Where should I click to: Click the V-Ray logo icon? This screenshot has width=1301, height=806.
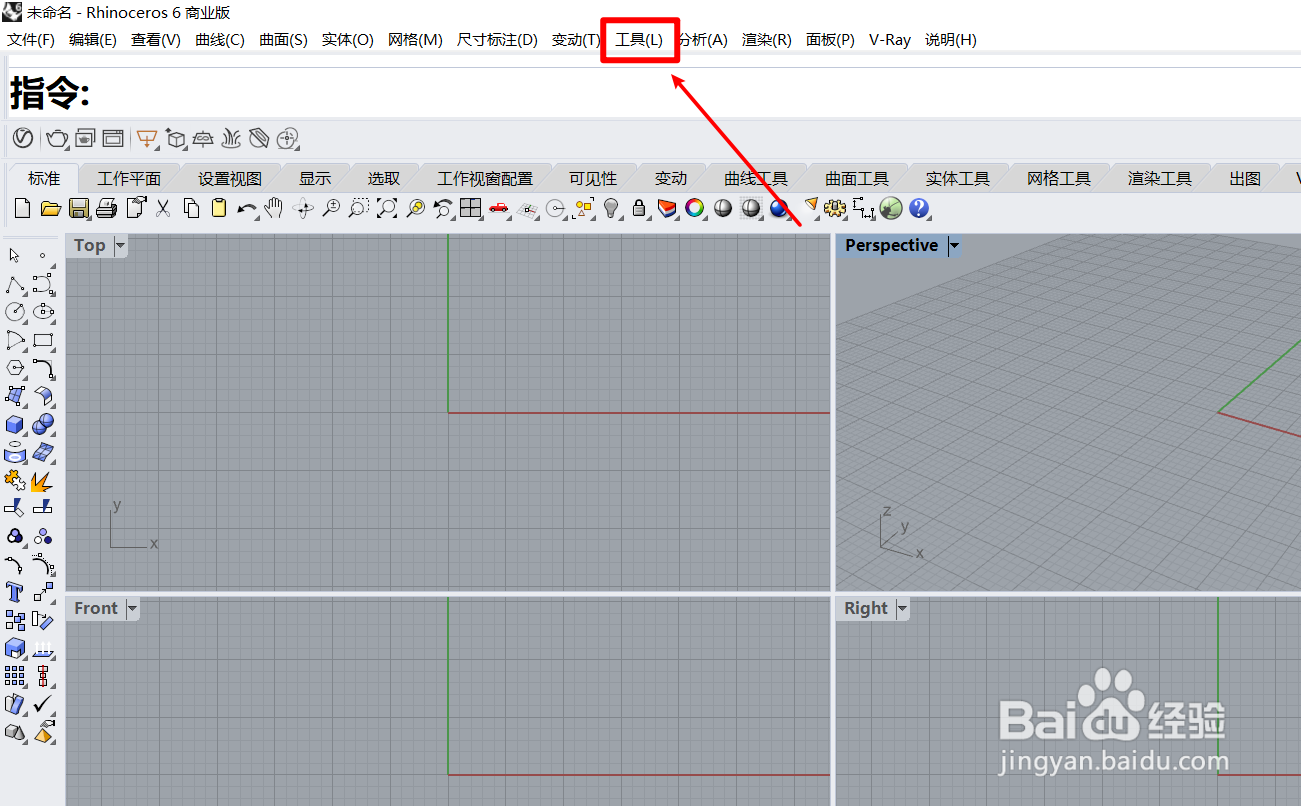pos(23,138)
